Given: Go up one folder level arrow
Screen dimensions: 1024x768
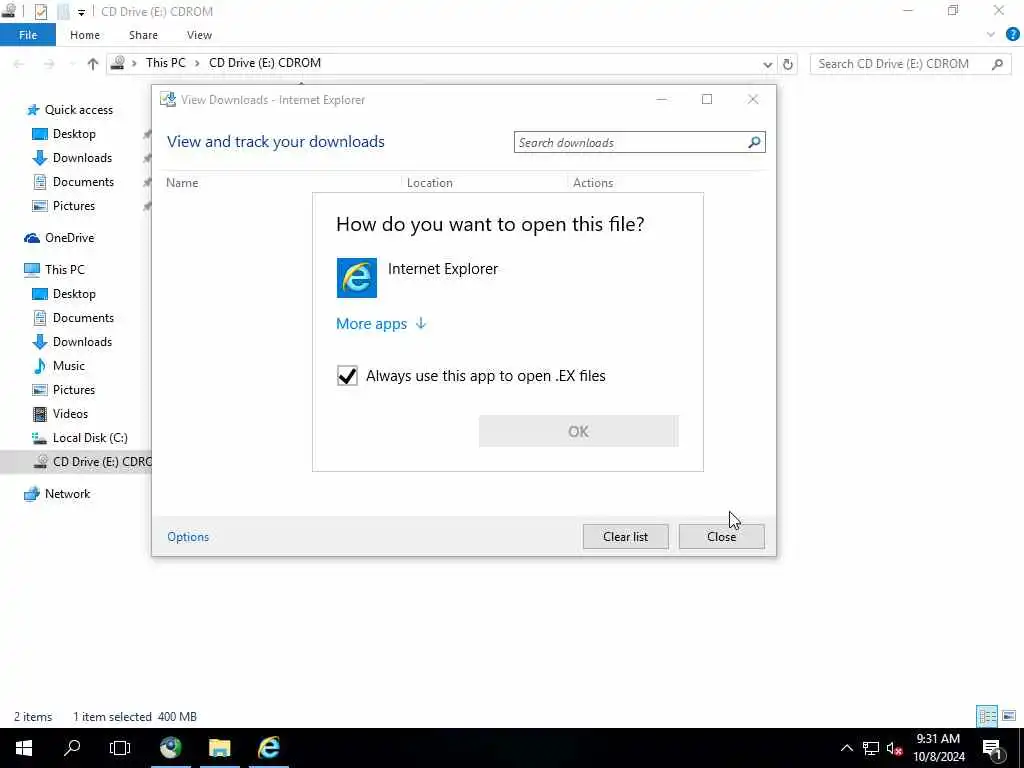Looking at the screenshot, I should [x=93, y=64].
